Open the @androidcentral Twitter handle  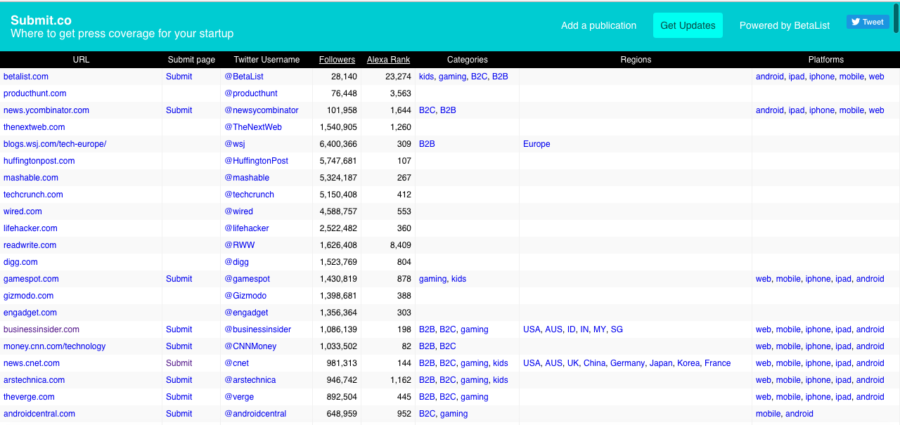pyautogui.click(x=255, y=414)
